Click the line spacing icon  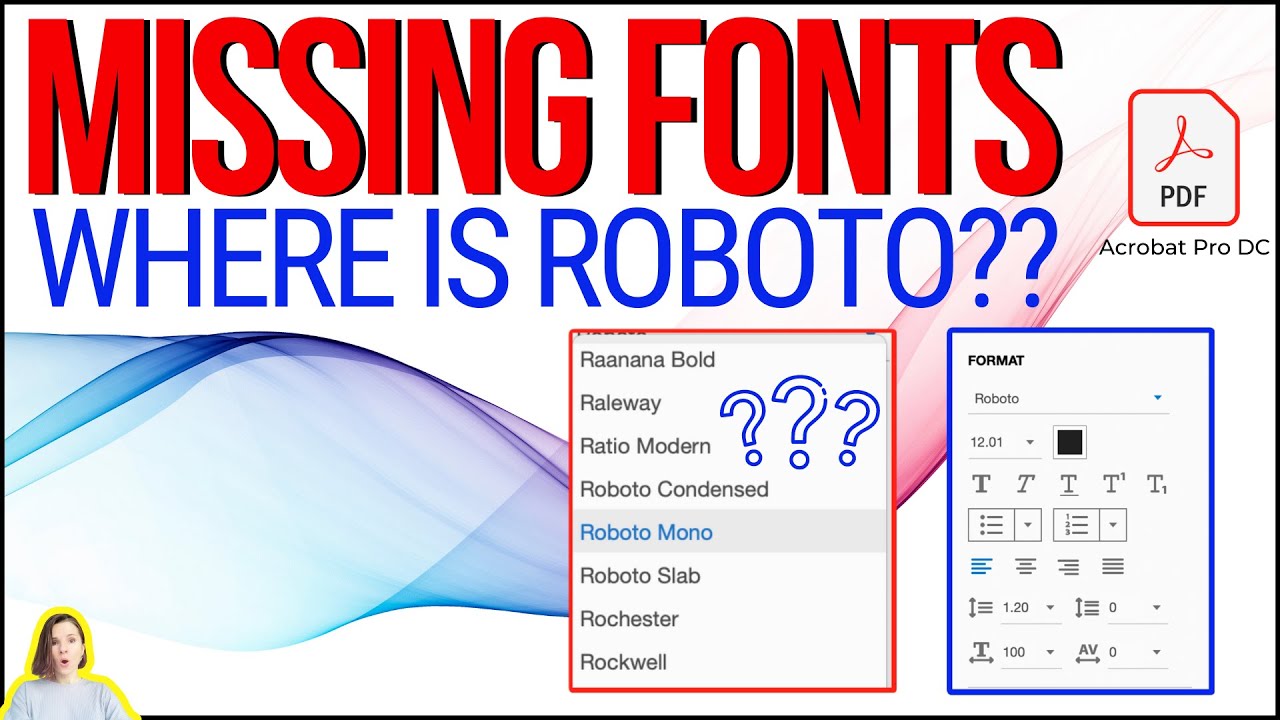tap(981, 607)
